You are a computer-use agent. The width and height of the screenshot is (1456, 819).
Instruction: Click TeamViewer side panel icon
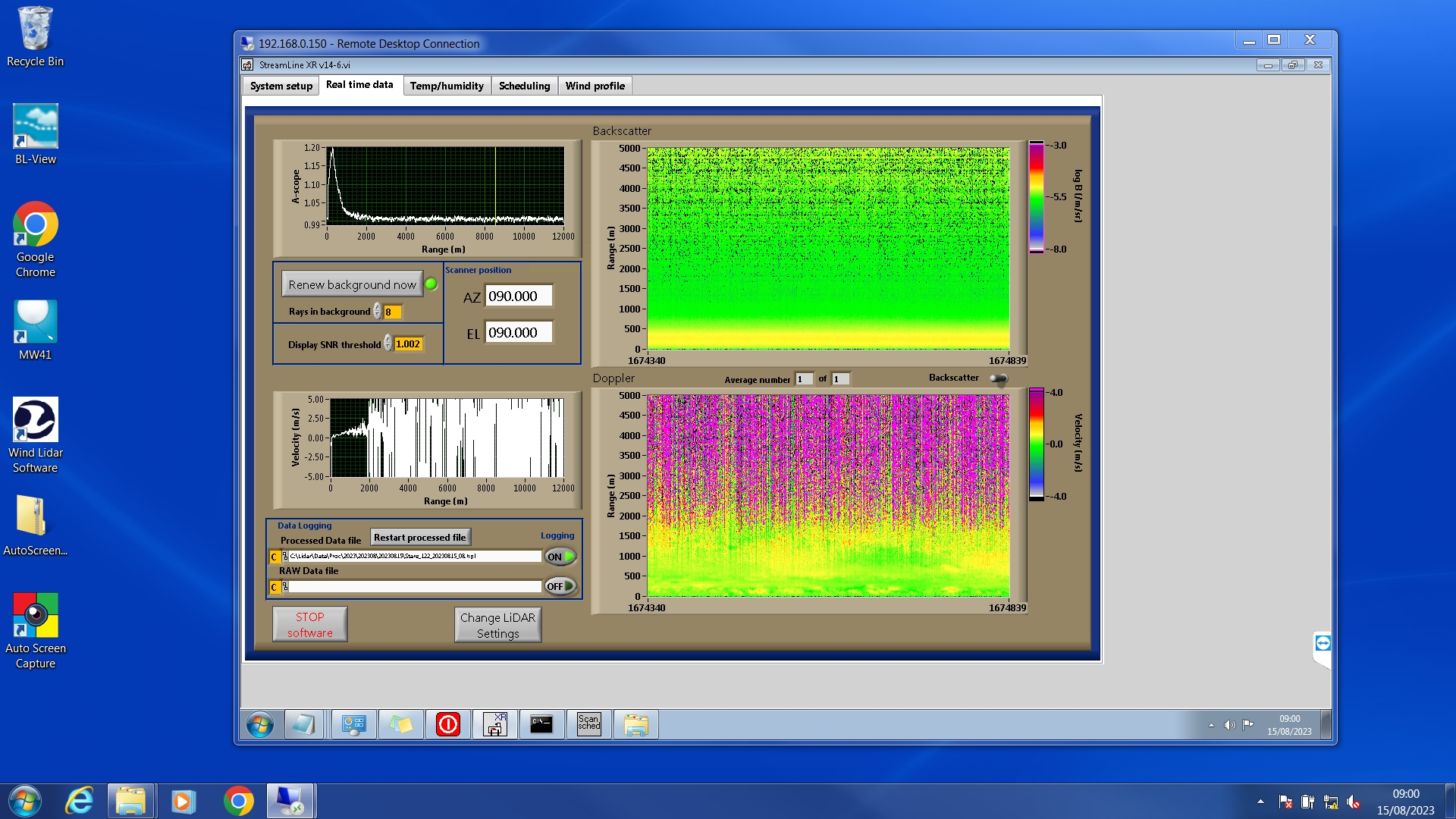(1323, 644)
